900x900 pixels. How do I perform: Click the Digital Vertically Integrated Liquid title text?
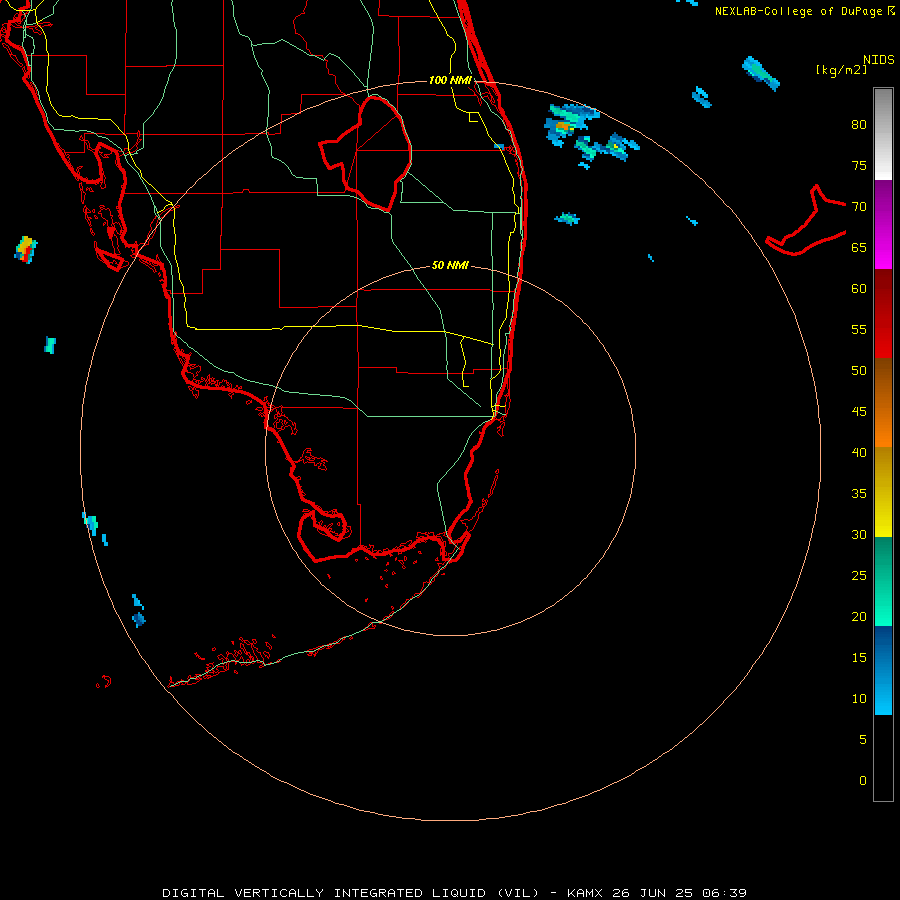tap(351, 893)
